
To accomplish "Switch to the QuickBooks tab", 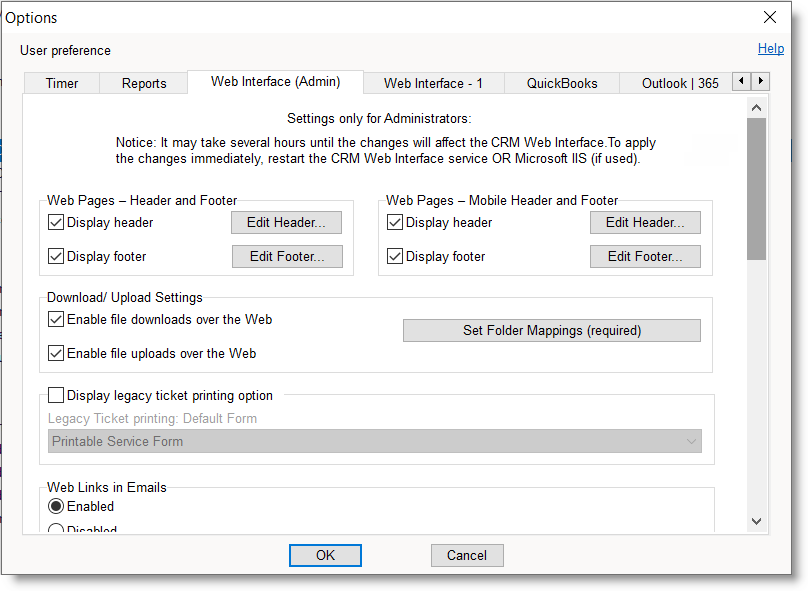I will 562,83.
